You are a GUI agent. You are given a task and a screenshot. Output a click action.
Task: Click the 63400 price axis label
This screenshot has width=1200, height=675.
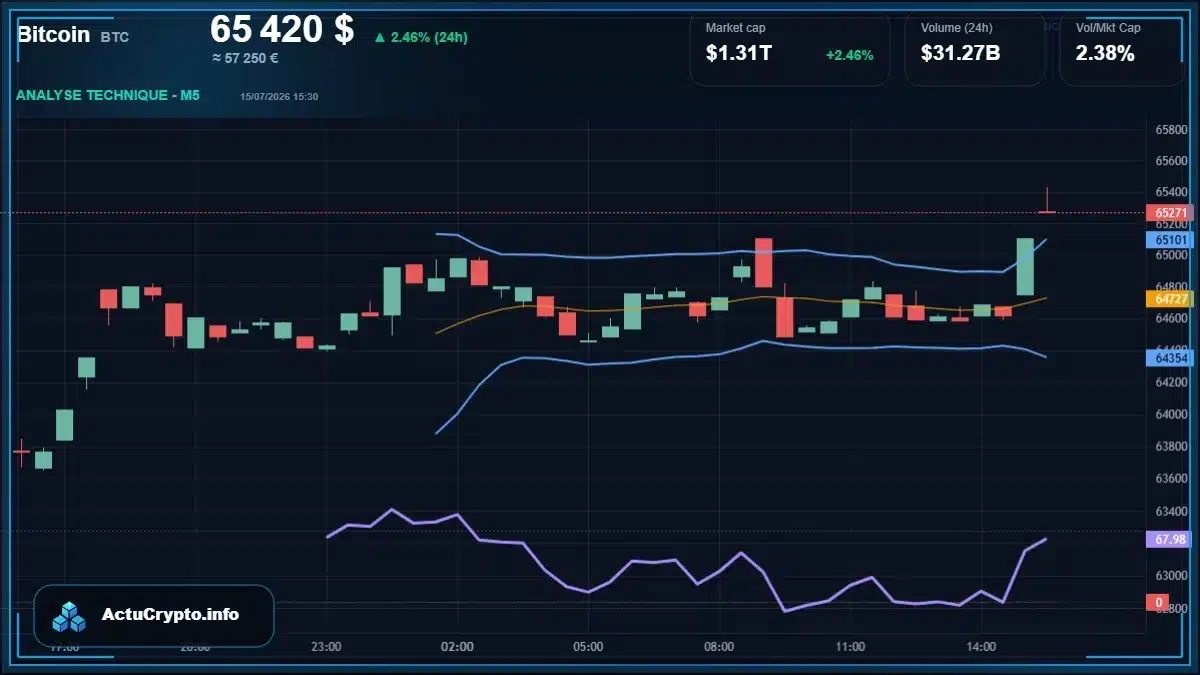point(1171,513)
